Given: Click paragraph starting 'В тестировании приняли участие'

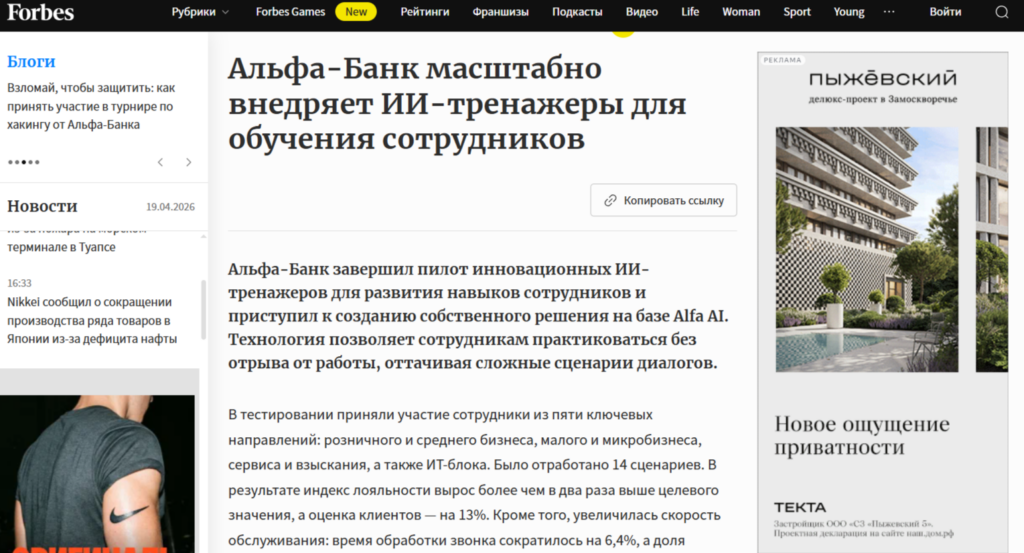Looking at the screenshot, I should [475, 477].
